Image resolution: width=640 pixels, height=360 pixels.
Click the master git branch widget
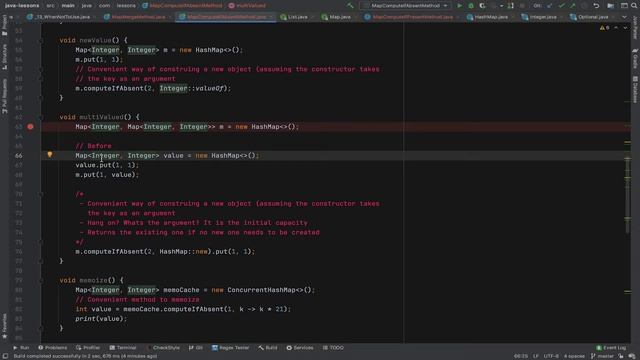pyautogui.click(x=602, y=356)
